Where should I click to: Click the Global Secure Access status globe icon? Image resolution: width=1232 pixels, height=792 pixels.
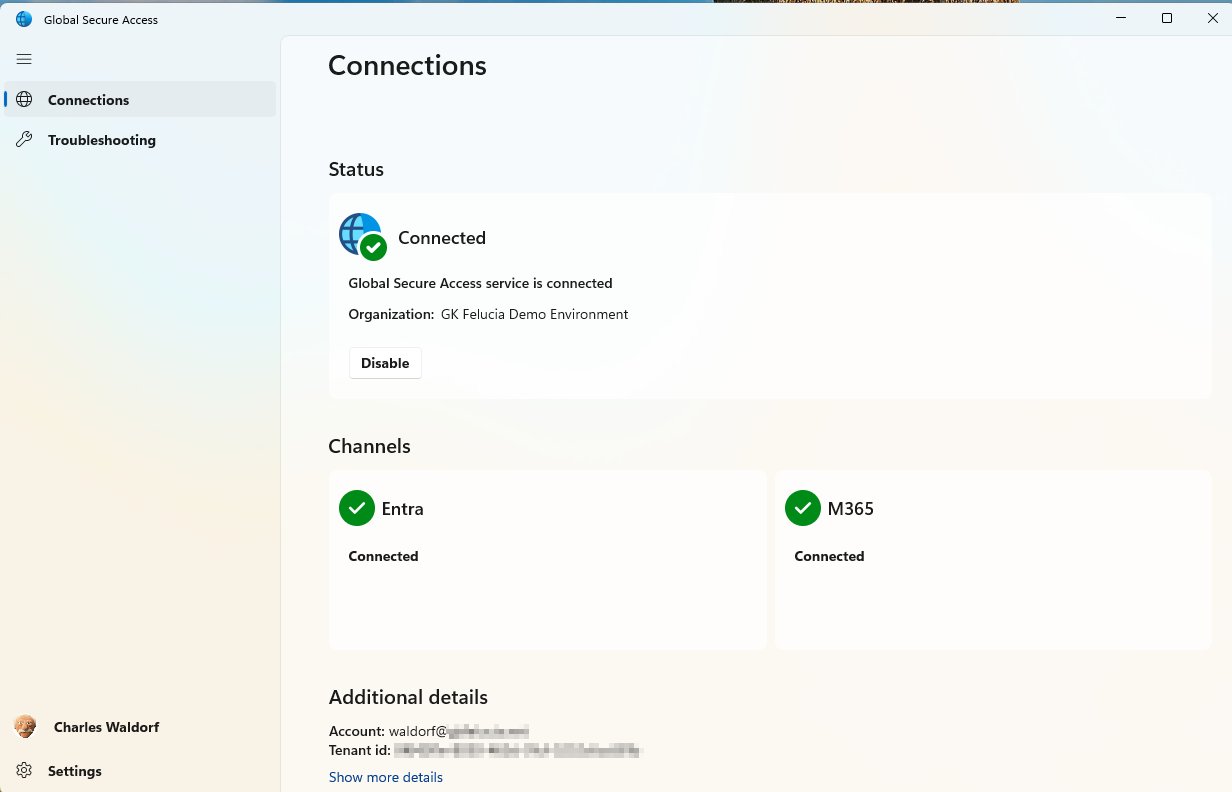tap(360, 233)
